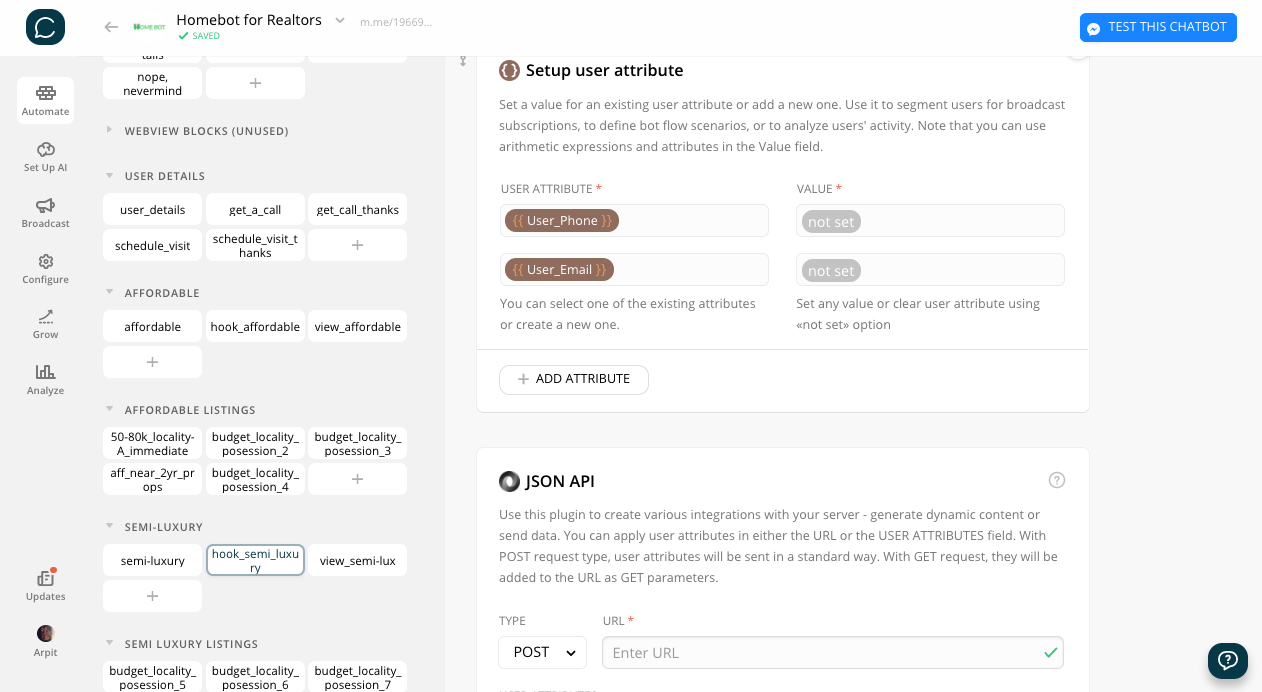
Task: Click the Chatfuel logo
Action: pyautogui.click(x=47, y=27)
